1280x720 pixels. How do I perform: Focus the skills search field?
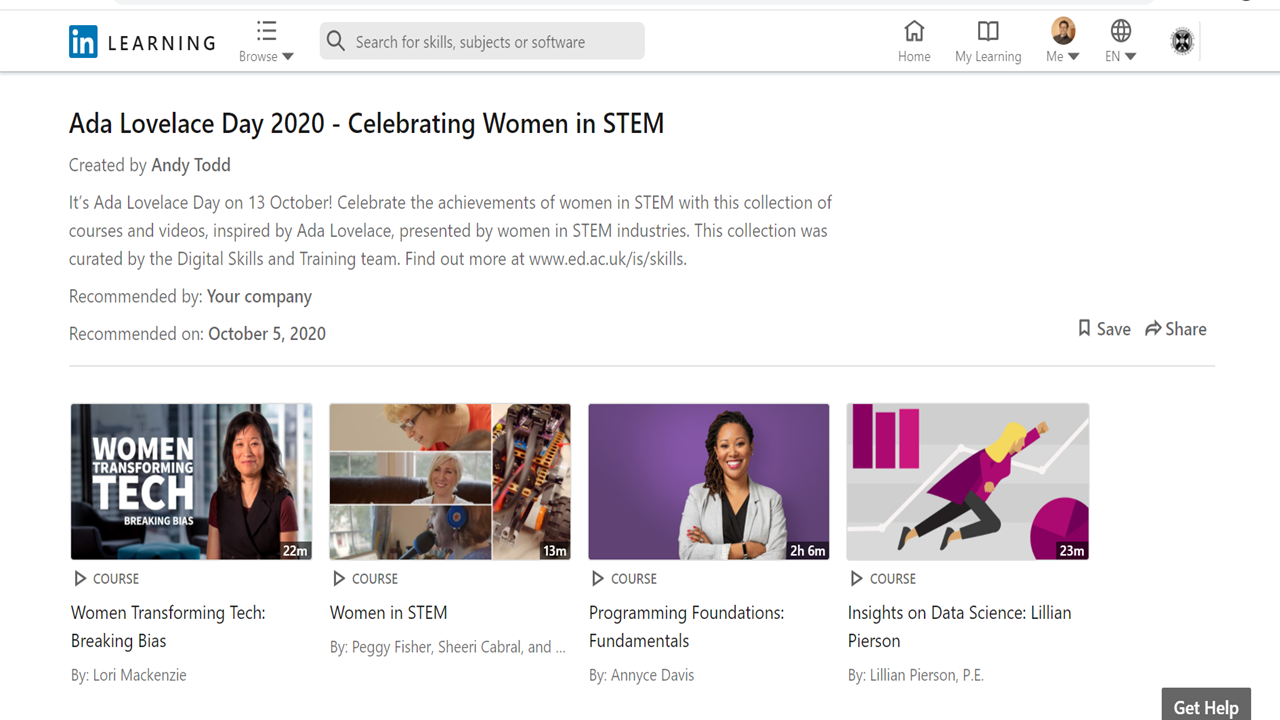point(482,41)
